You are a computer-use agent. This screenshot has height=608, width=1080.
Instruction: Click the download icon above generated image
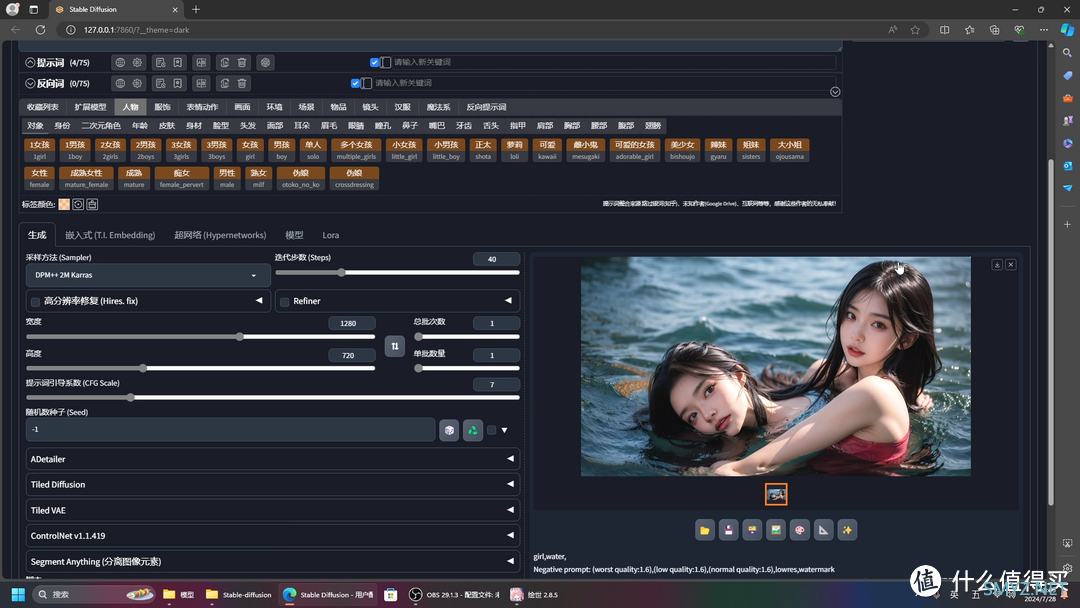[997, 264]
